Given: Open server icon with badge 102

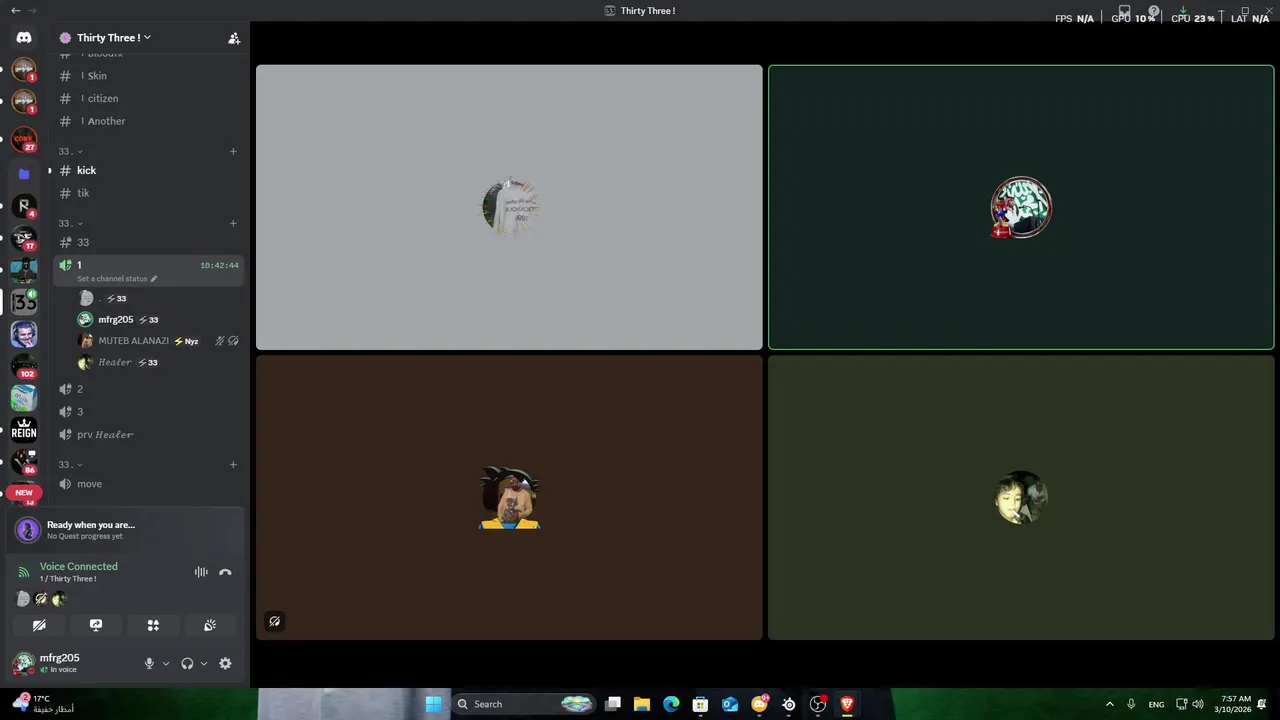Looking at the screenshot, I should point(24,366).
